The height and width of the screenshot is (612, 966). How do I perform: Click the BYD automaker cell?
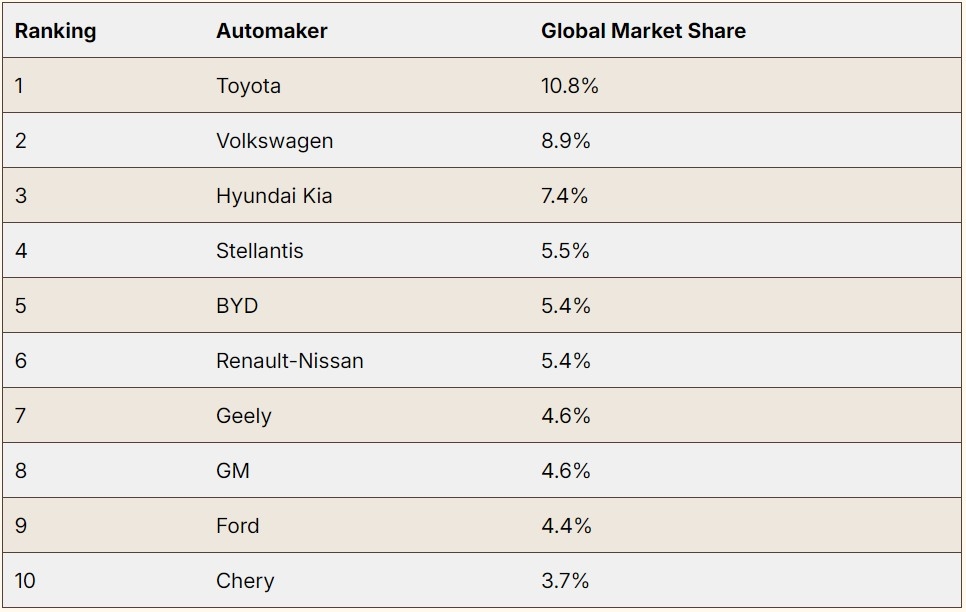(x=237, y=306)
